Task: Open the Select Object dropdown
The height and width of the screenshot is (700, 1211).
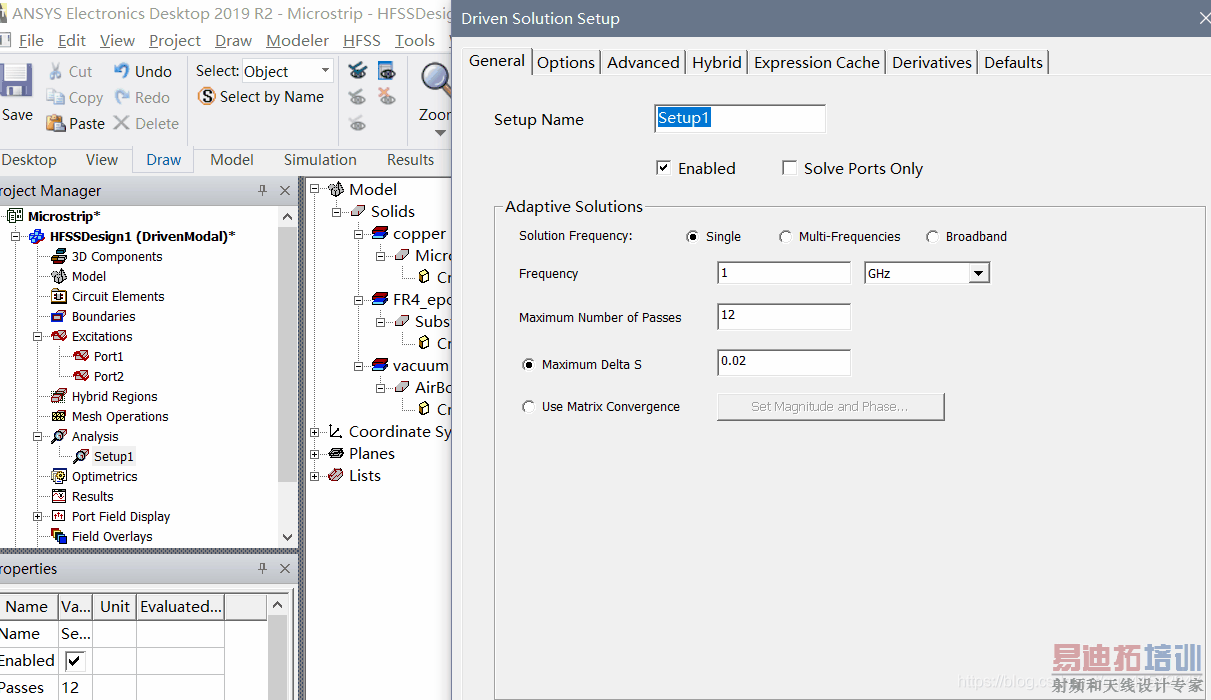Action: (325, 71)
